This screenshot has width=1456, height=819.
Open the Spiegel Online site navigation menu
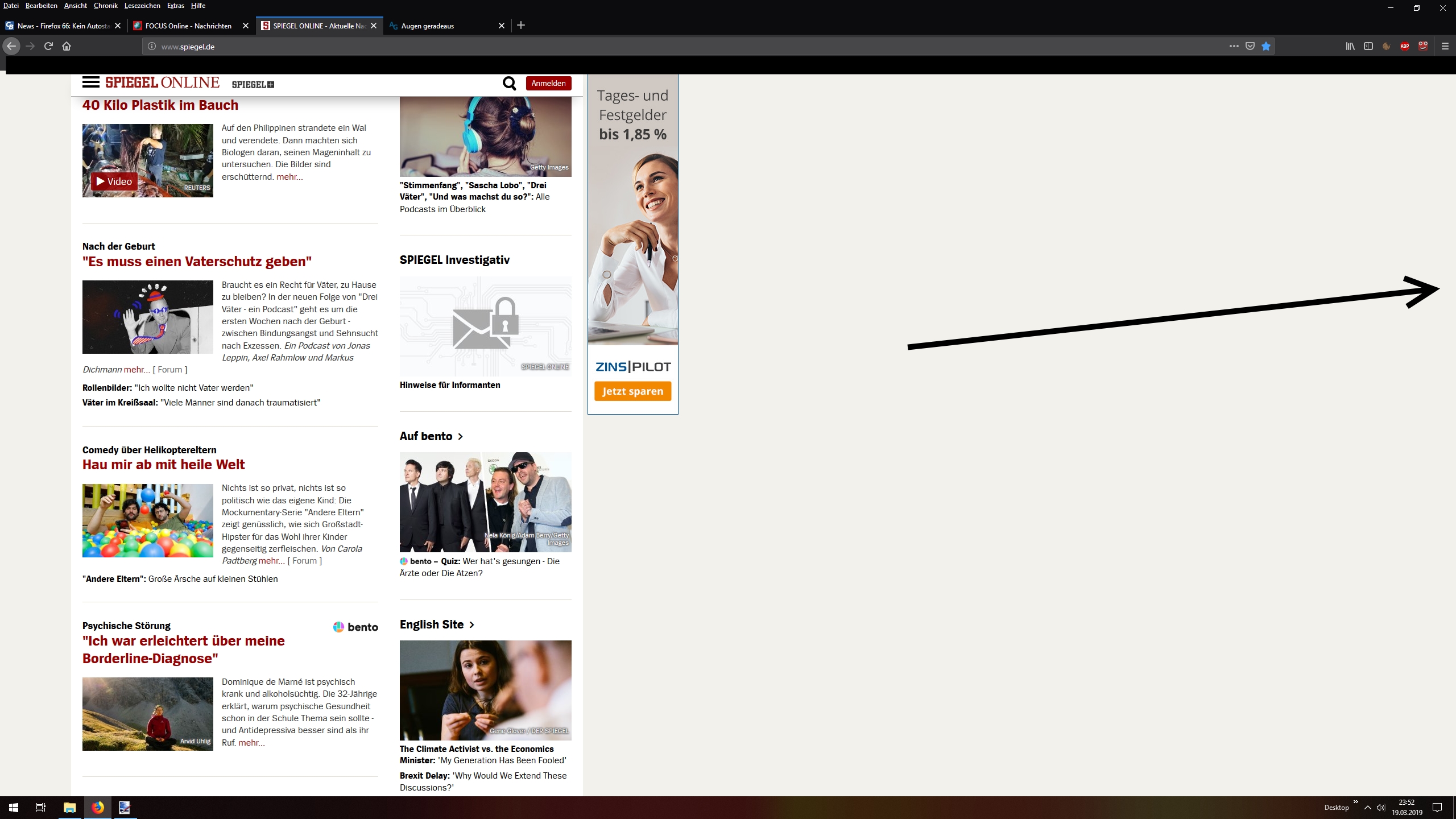(x=90, y=82)
